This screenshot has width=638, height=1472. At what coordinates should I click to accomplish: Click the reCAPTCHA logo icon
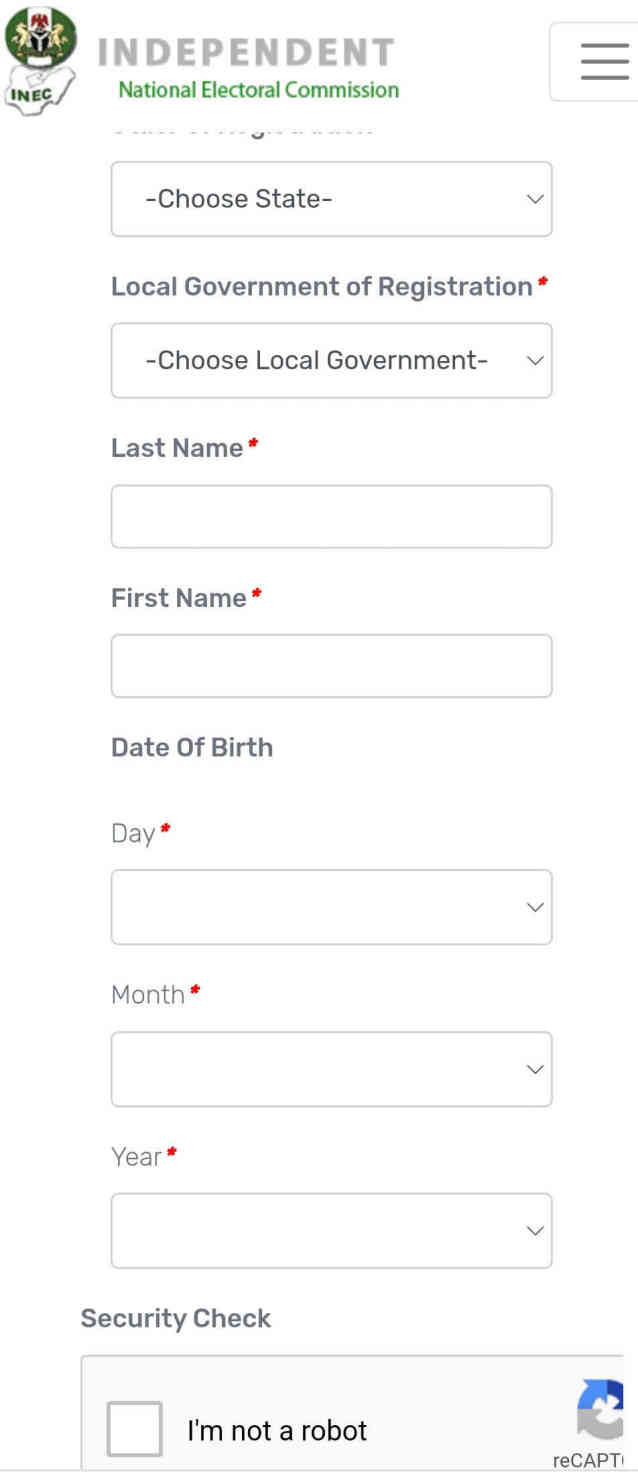point(601,1410)
